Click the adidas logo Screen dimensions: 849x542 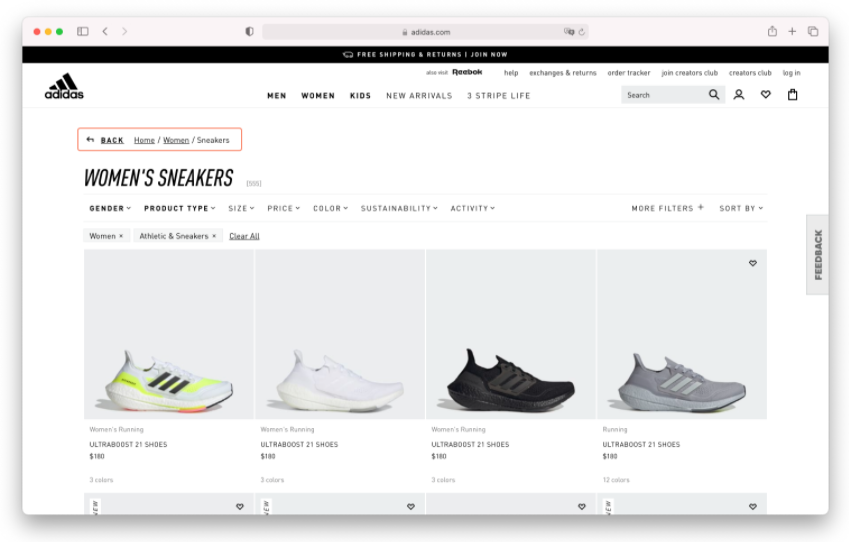click(64, 87)
